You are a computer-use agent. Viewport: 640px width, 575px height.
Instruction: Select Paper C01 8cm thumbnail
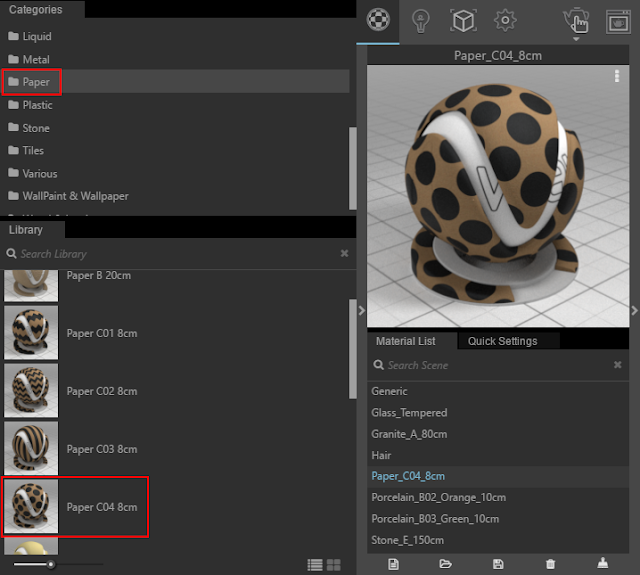[x=31, y=333]
